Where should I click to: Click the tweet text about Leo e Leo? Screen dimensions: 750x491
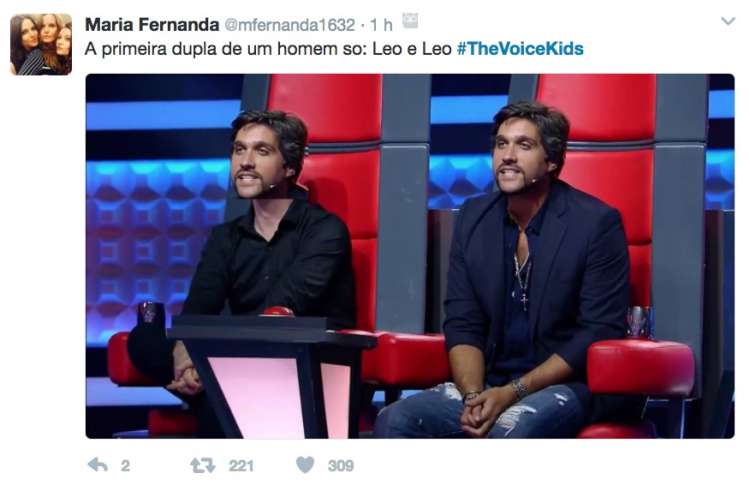pos(268,49)
